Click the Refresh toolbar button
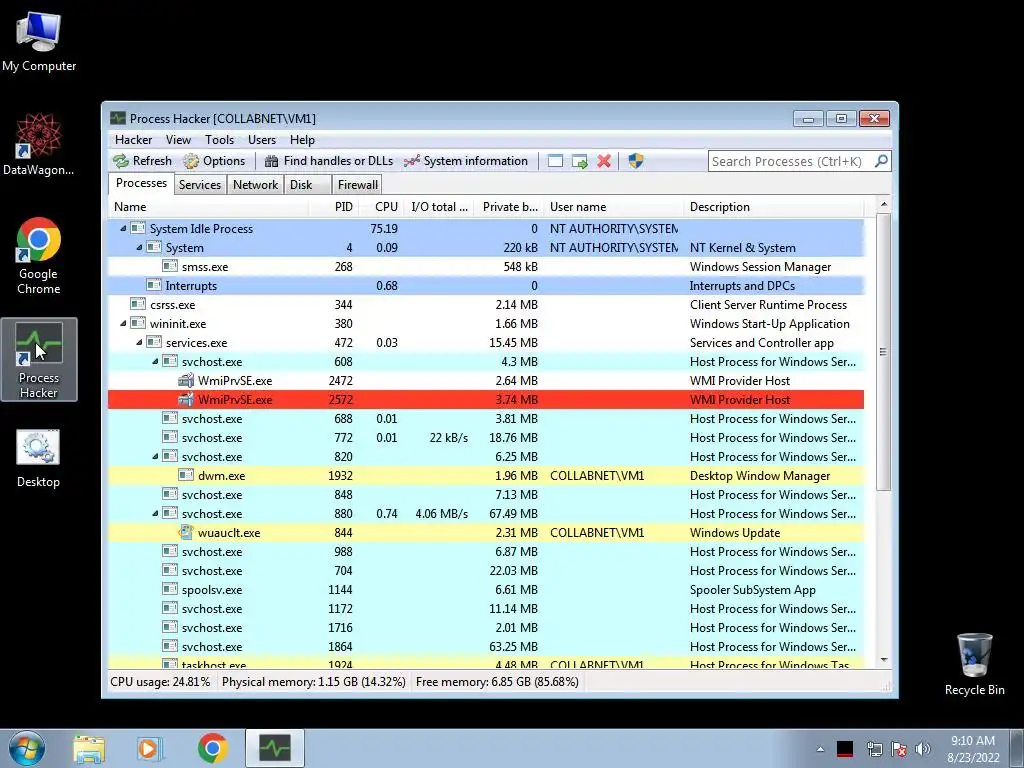The height and width of the screenshot is (768, 1024). click(142, 161)
